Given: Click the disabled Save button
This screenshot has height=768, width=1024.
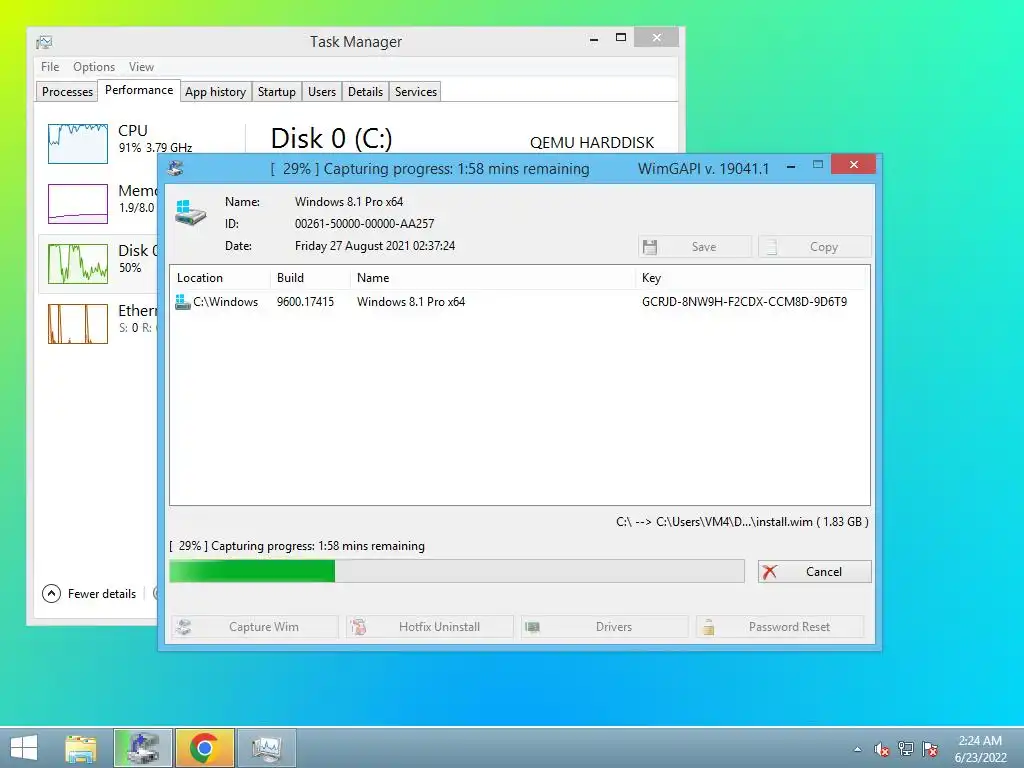Looking at the screenshot, I should click(695, 247).
